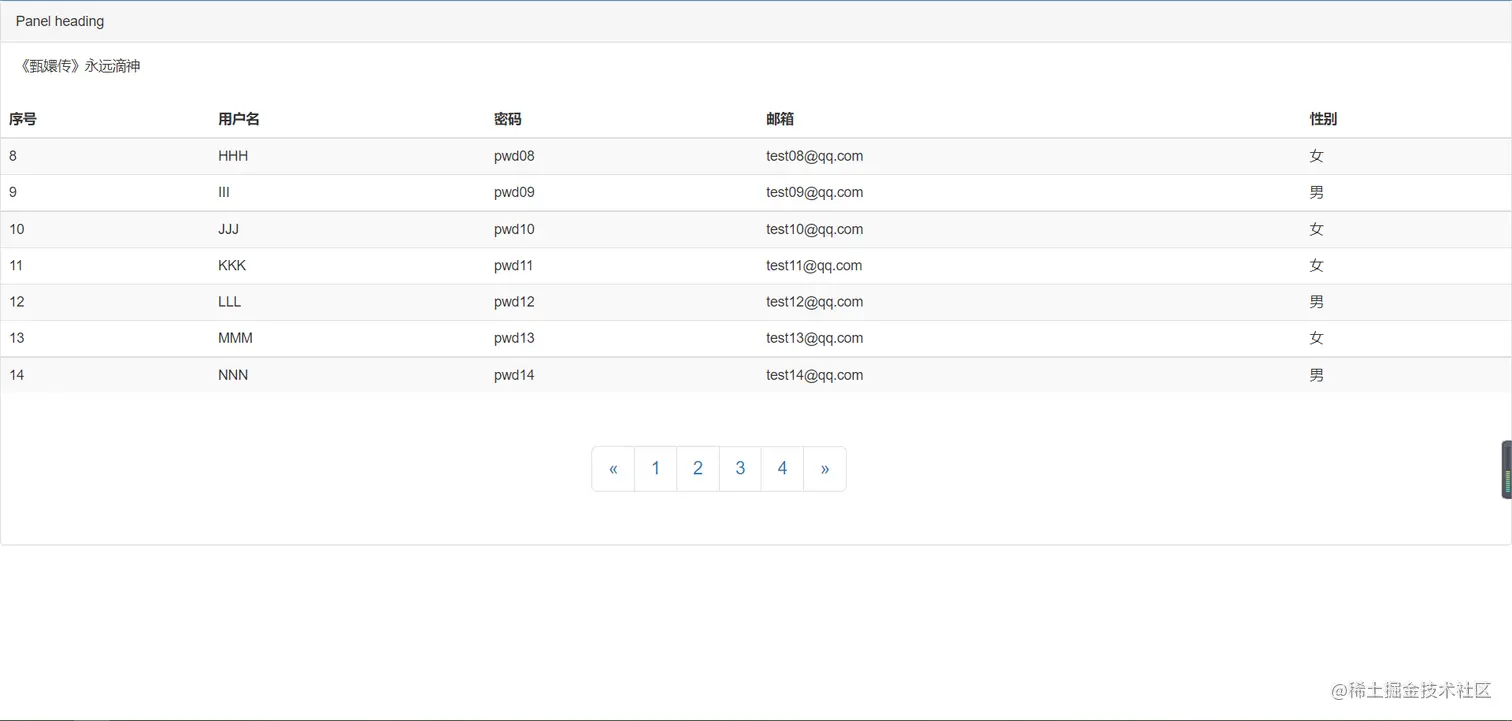Click password cell pwd10
1512x721 pixels.
pyautogui.click(x=514, y=229)
